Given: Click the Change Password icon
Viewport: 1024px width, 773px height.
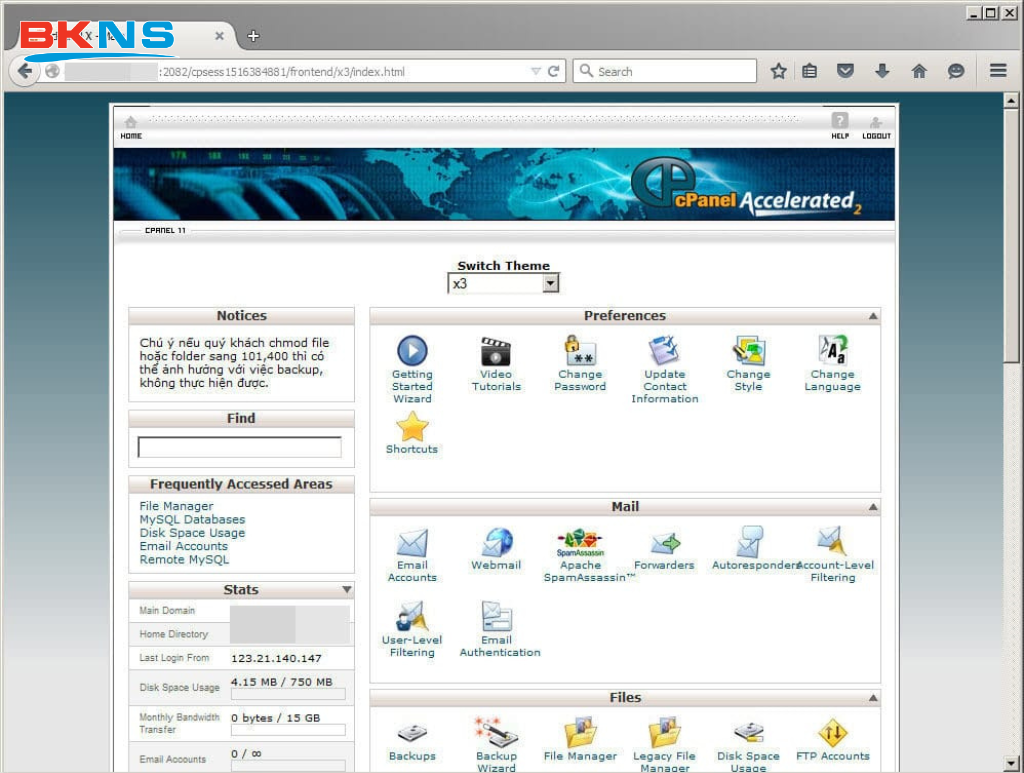Looking at the screenshot, I should tap(580, 352).
